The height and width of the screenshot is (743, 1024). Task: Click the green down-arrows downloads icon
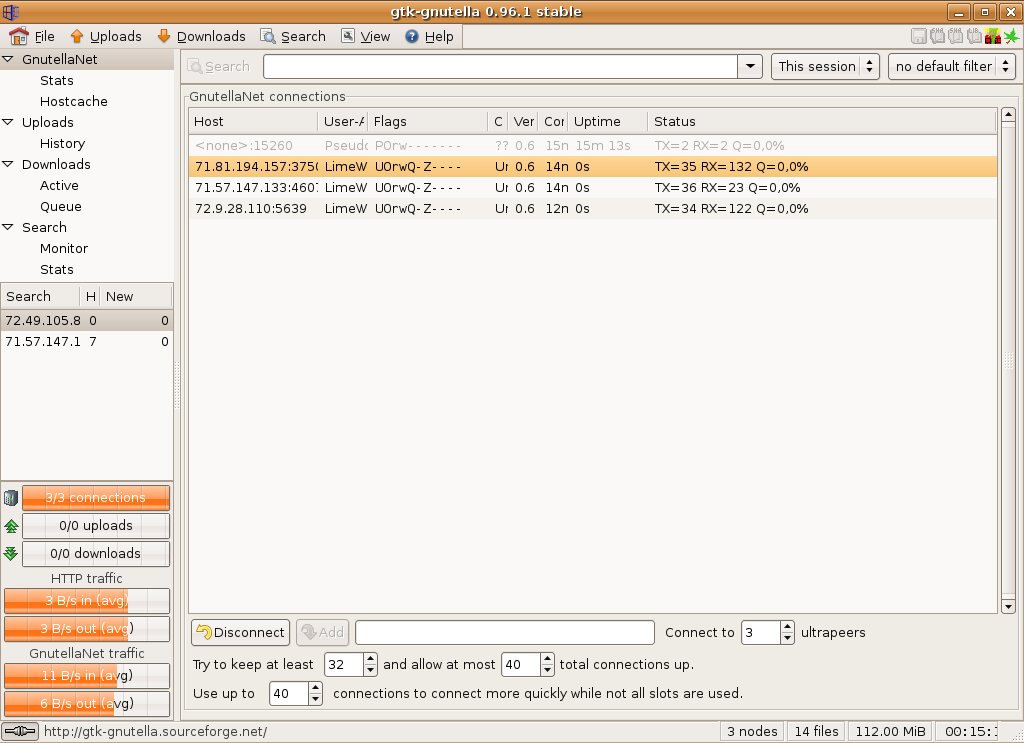pos(11,554)
